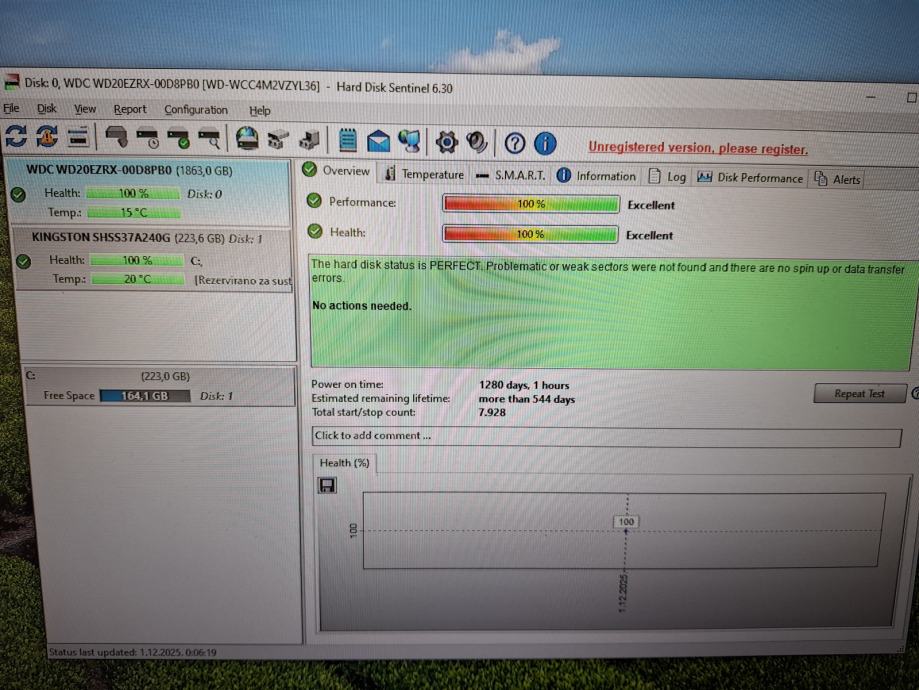Click WDC disk Temp 15 °C bar
Viewport: 919px width, 690px height.
pos(134,212)
